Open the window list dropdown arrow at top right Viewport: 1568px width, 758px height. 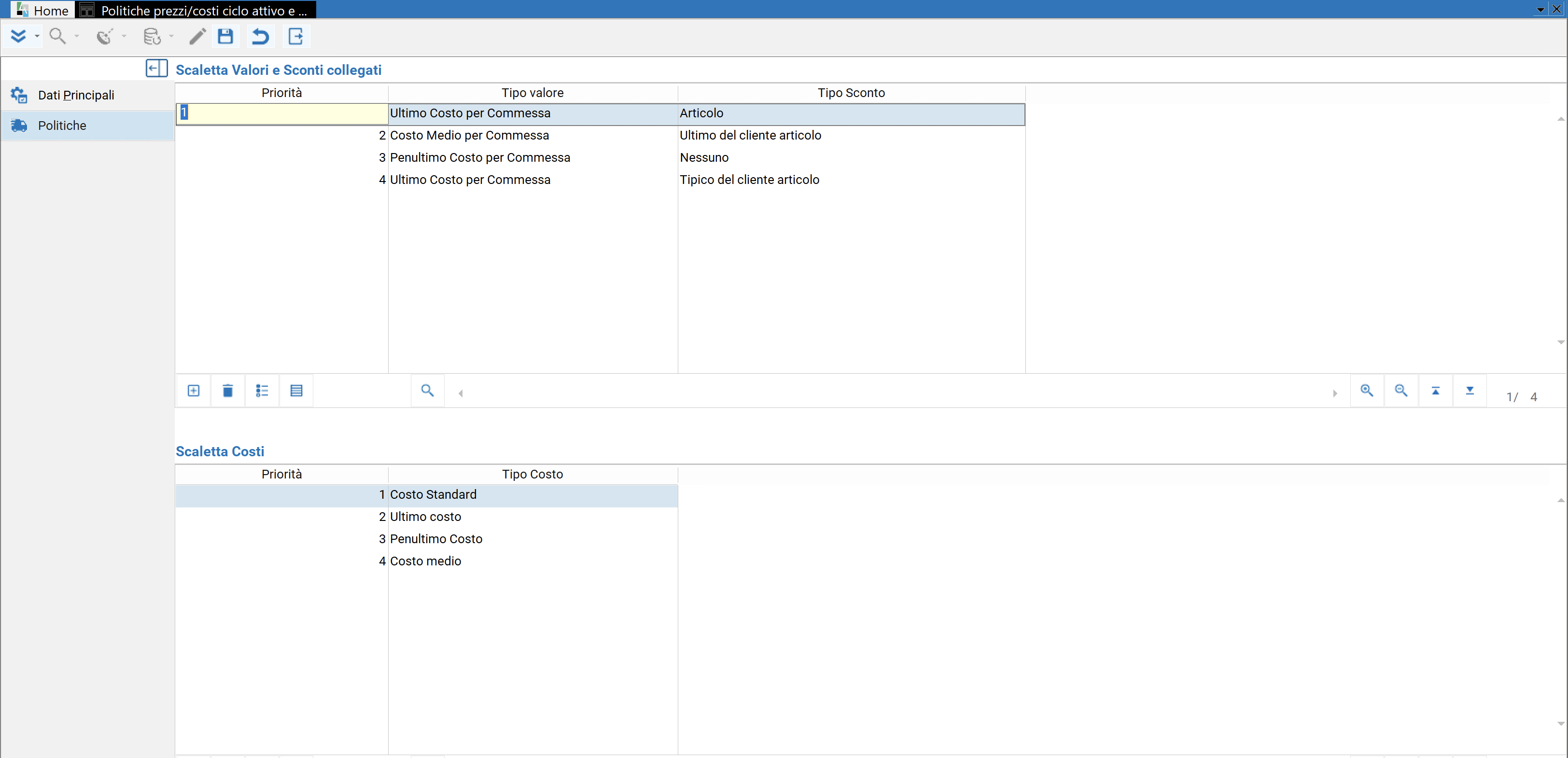1540,9
